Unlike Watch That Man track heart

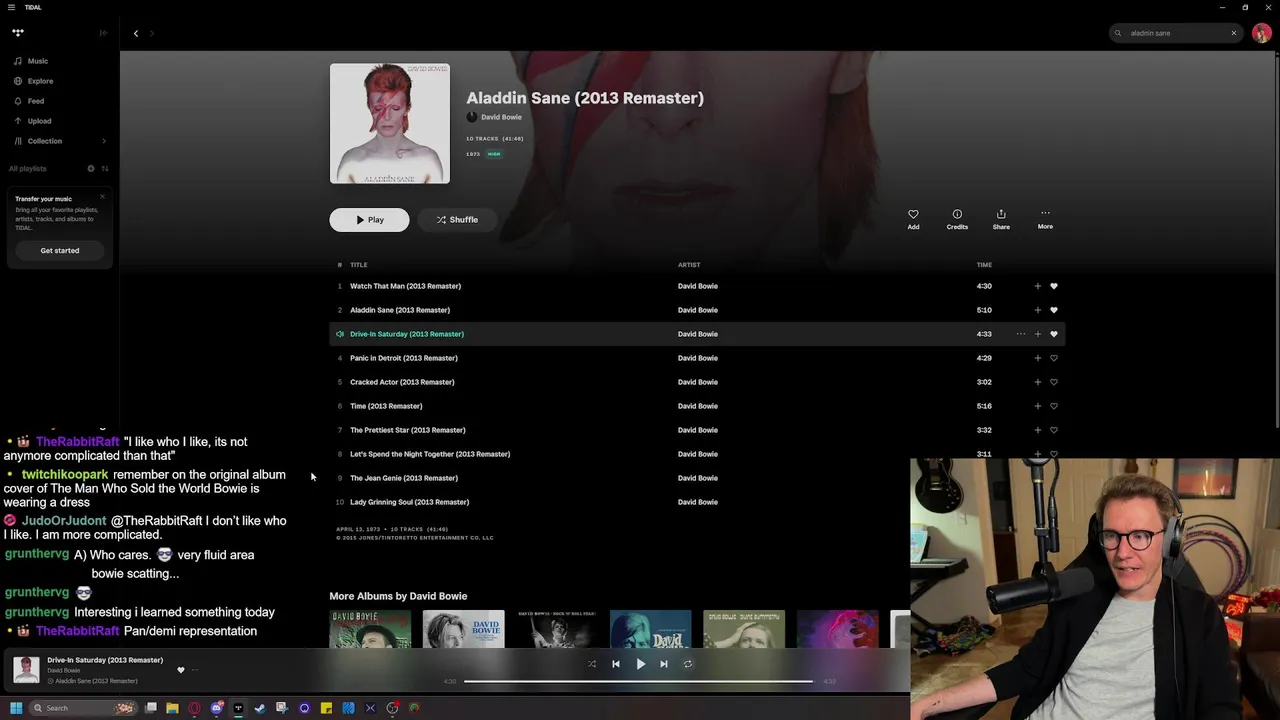(1053, 286)
